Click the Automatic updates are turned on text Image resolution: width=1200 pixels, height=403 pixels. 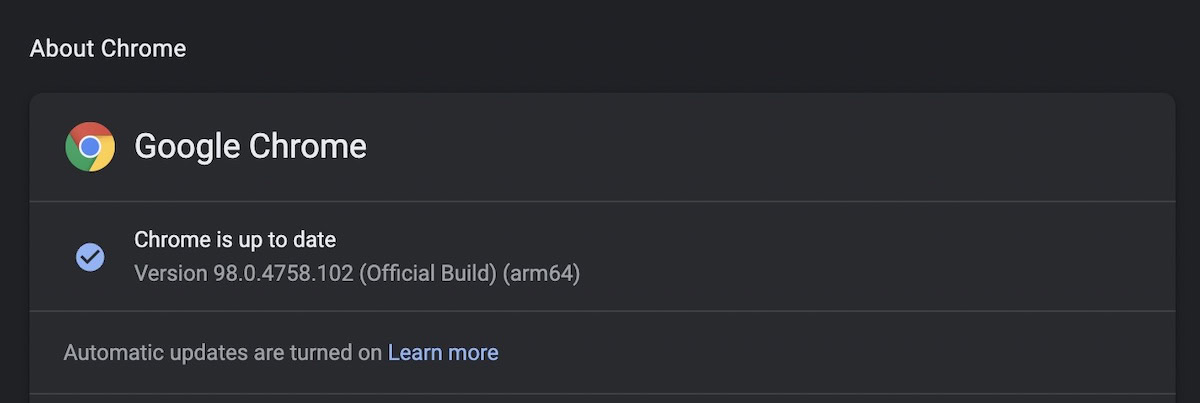pyautogui.click(x=222, y=352)
